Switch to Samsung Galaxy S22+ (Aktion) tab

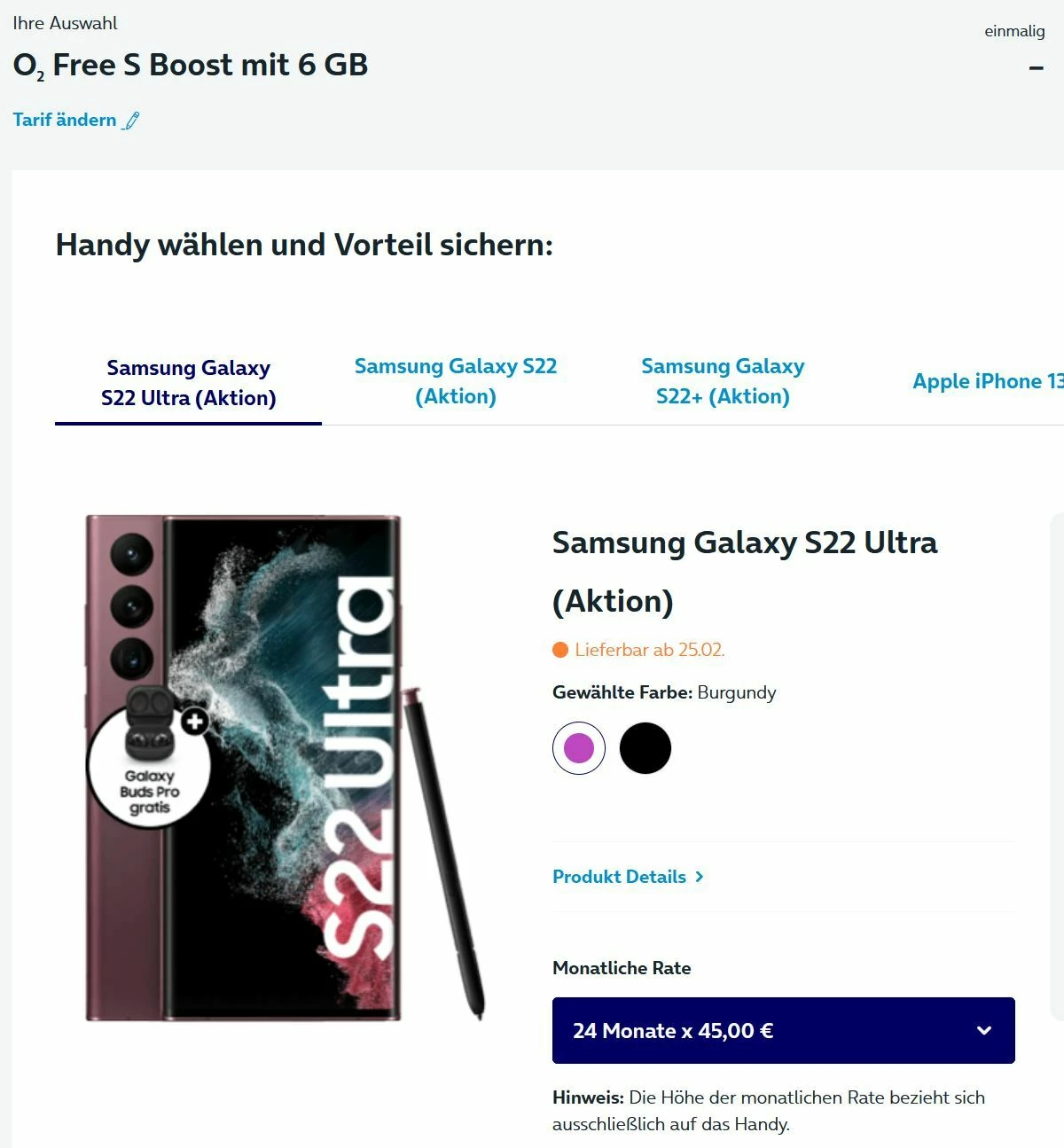pyautogui.click(x=723, y=381)
